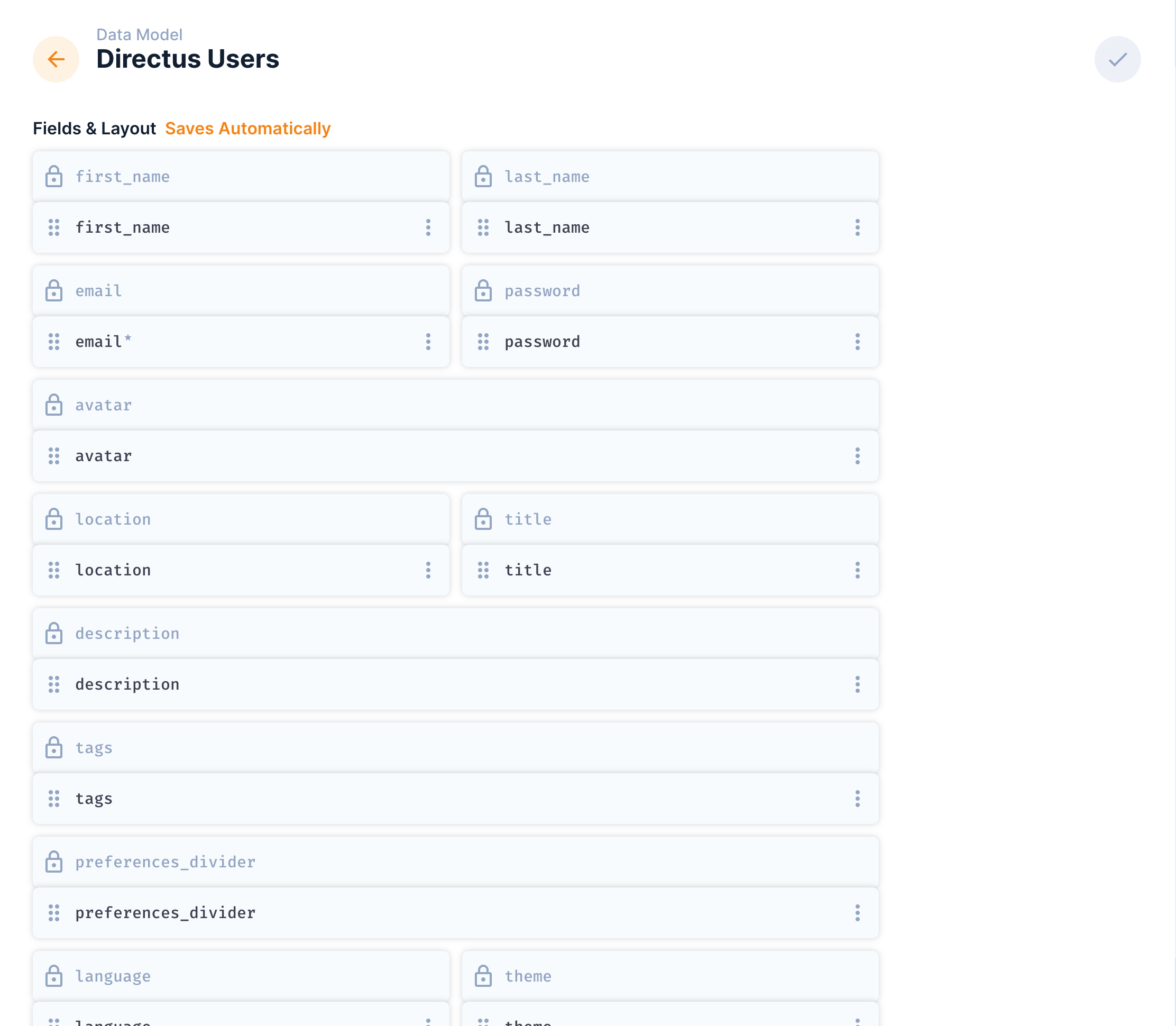Click the lock icon on title field
Screen dimensions: 1176x1026
(483, 519)
